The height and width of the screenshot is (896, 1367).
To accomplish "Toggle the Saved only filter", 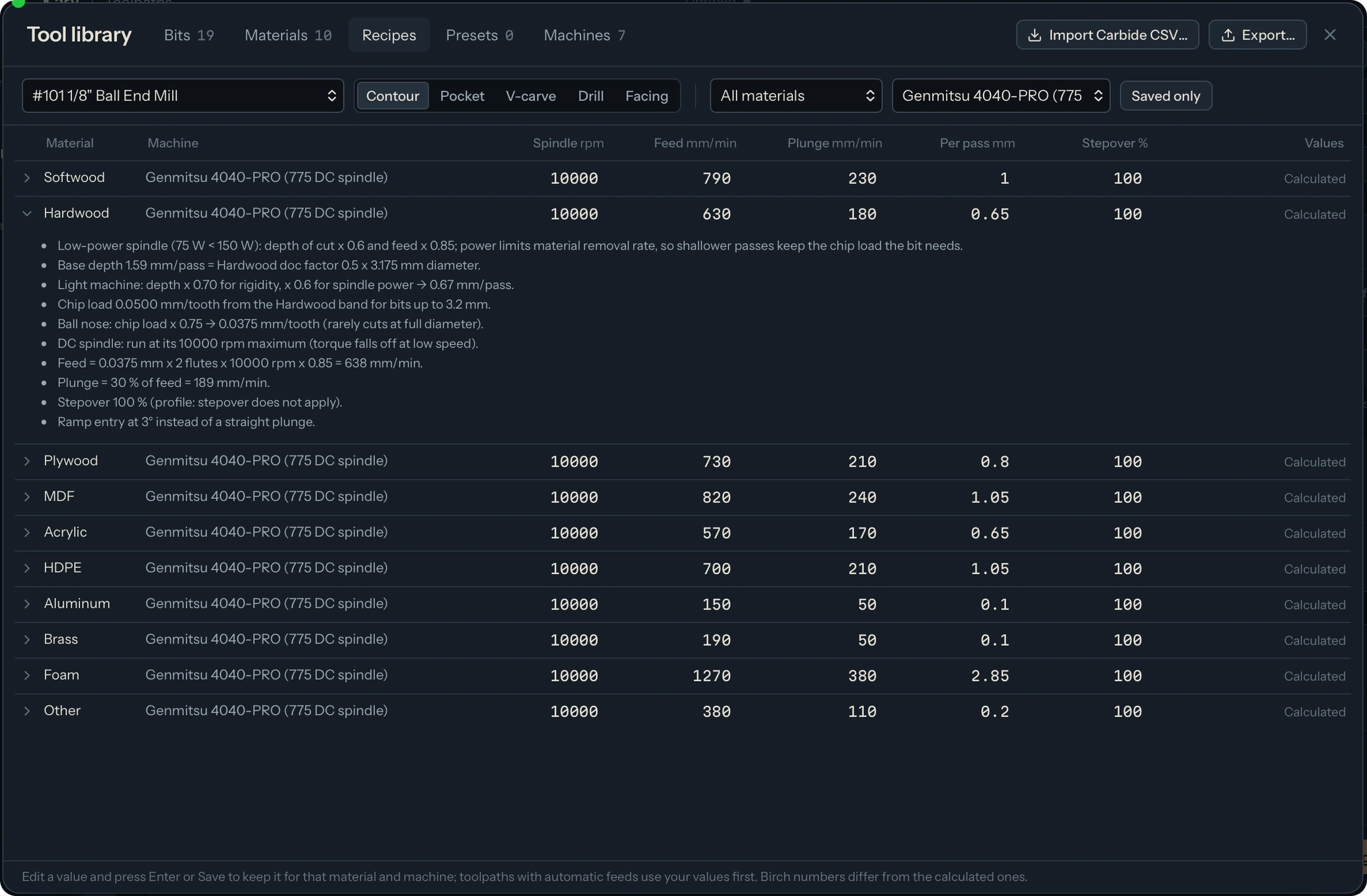I will pos(1165,96).
